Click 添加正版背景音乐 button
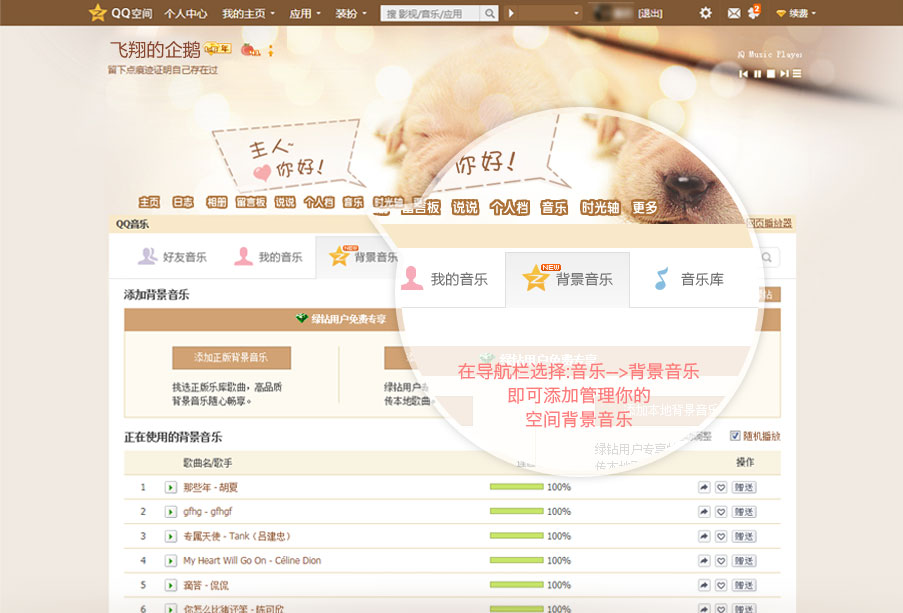Screen dimensions: 903x613 pos(232,358)
